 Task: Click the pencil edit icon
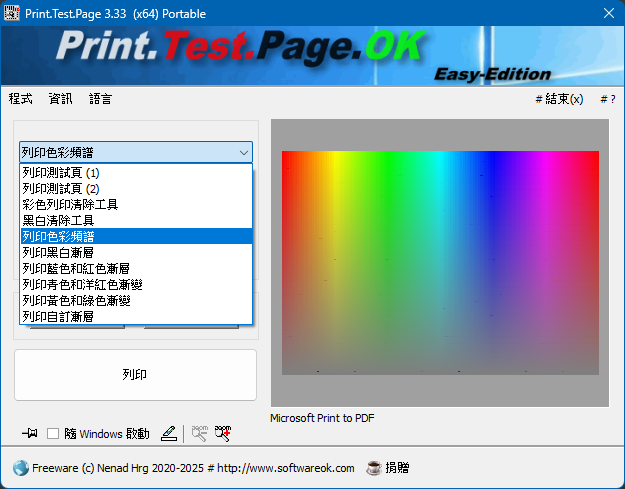pyautogui.click(x=168, y=433)
